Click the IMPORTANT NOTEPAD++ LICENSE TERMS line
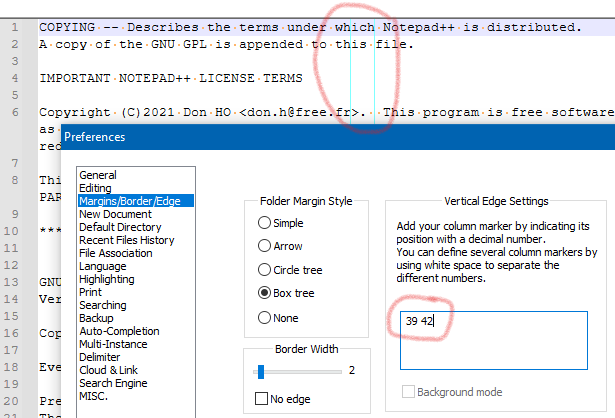 pos(171,78)
